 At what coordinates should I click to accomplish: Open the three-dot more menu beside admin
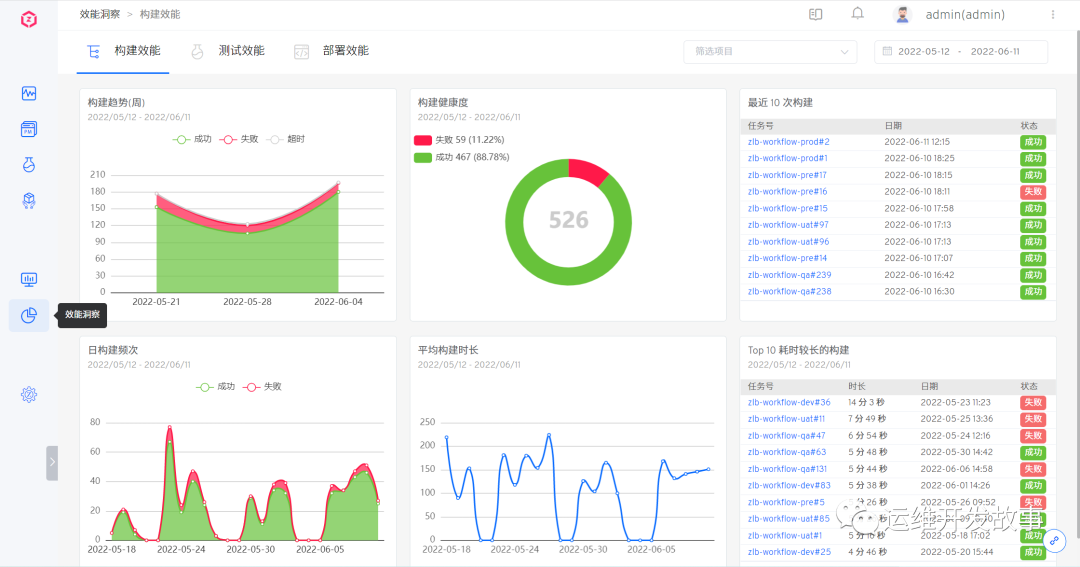point(1052,14)
